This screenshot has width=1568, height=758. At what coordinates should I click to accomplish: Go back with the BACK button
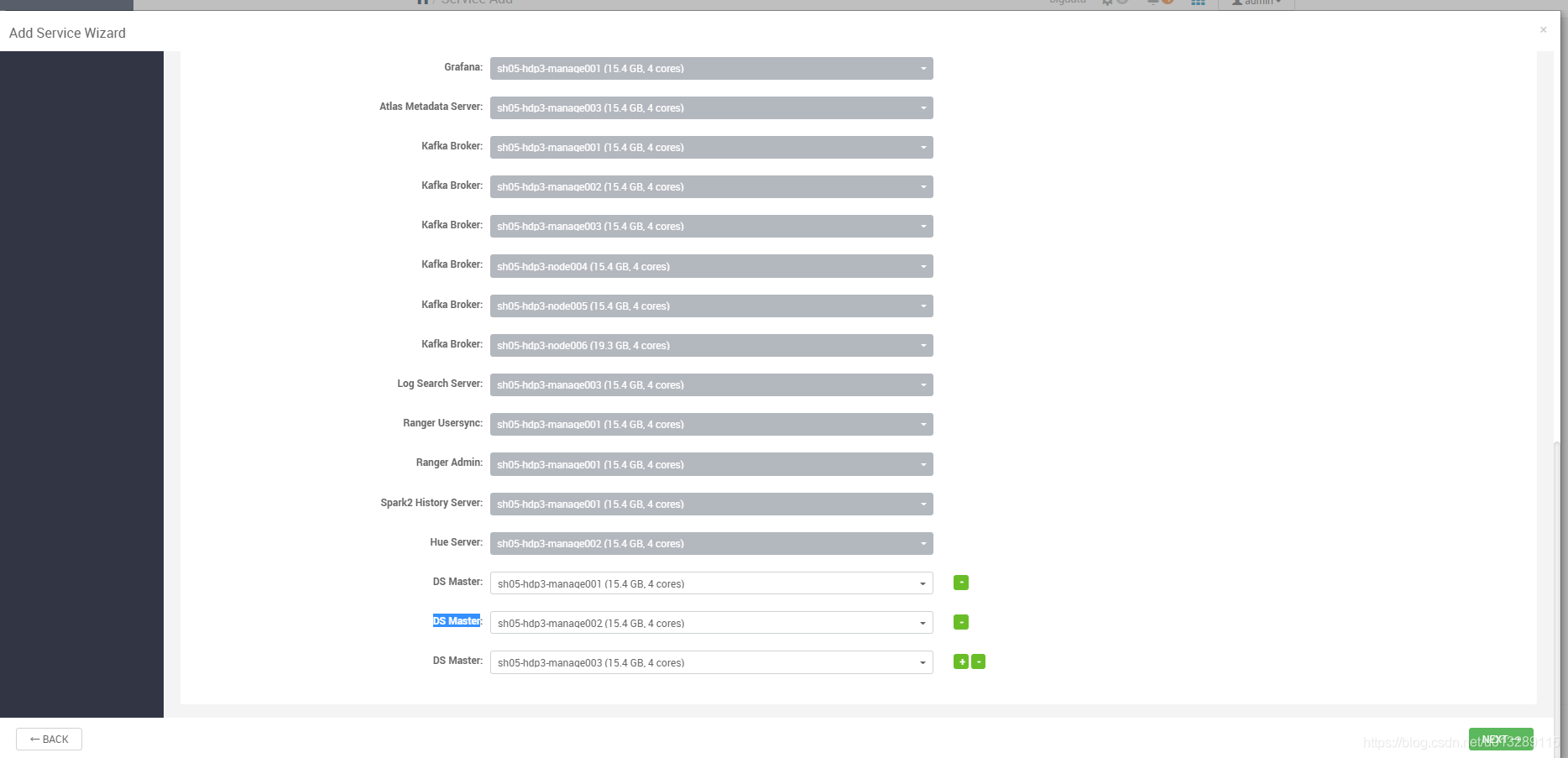pos(49,739)
